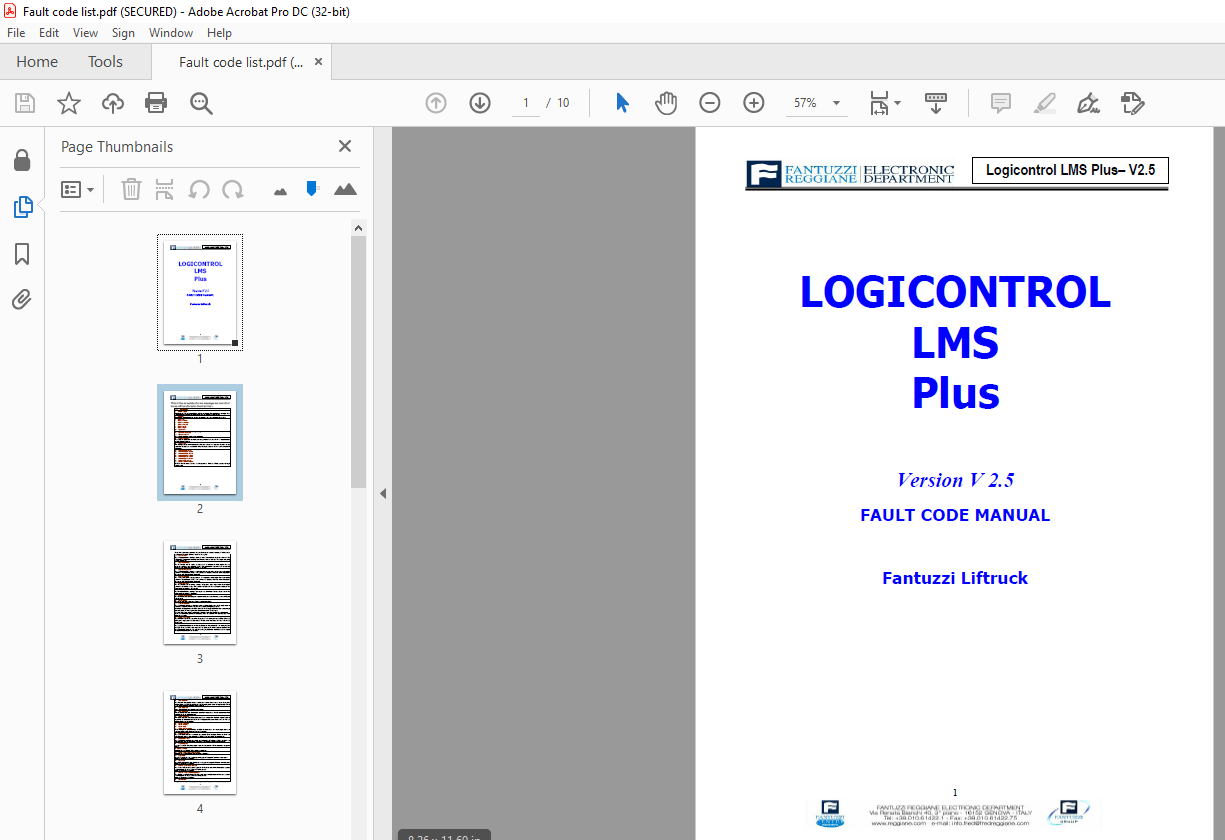
Task: Zoom in with the plus button
Action: tap(754, 103)
